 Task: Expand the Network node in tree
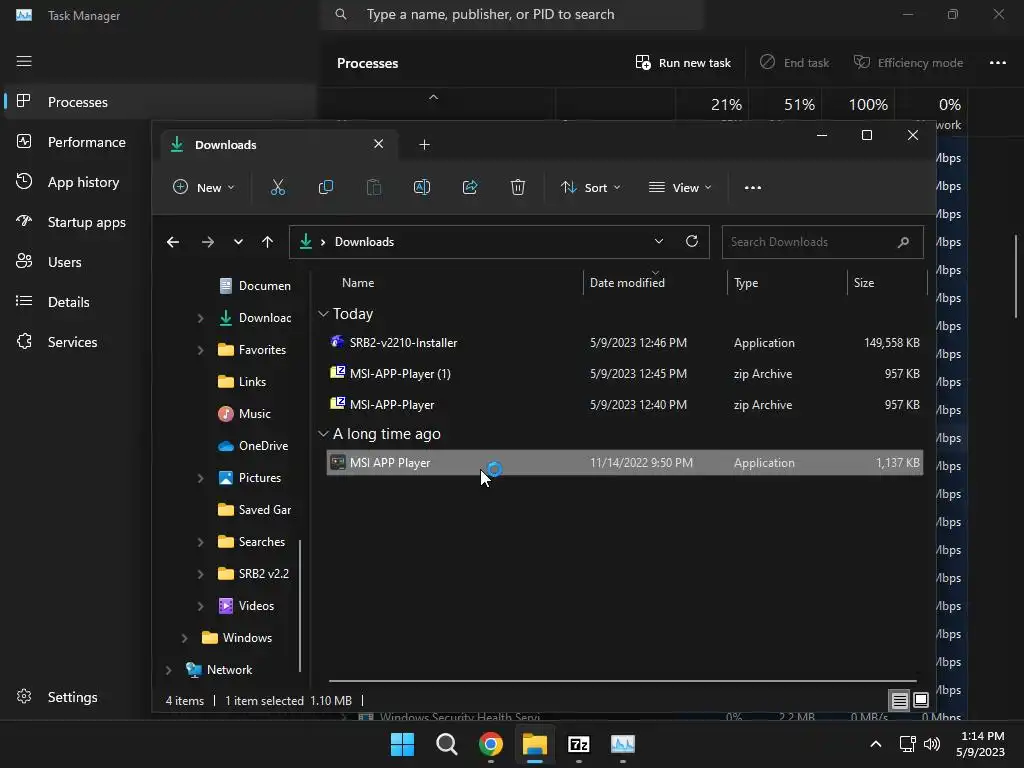[x=168, y=670]
